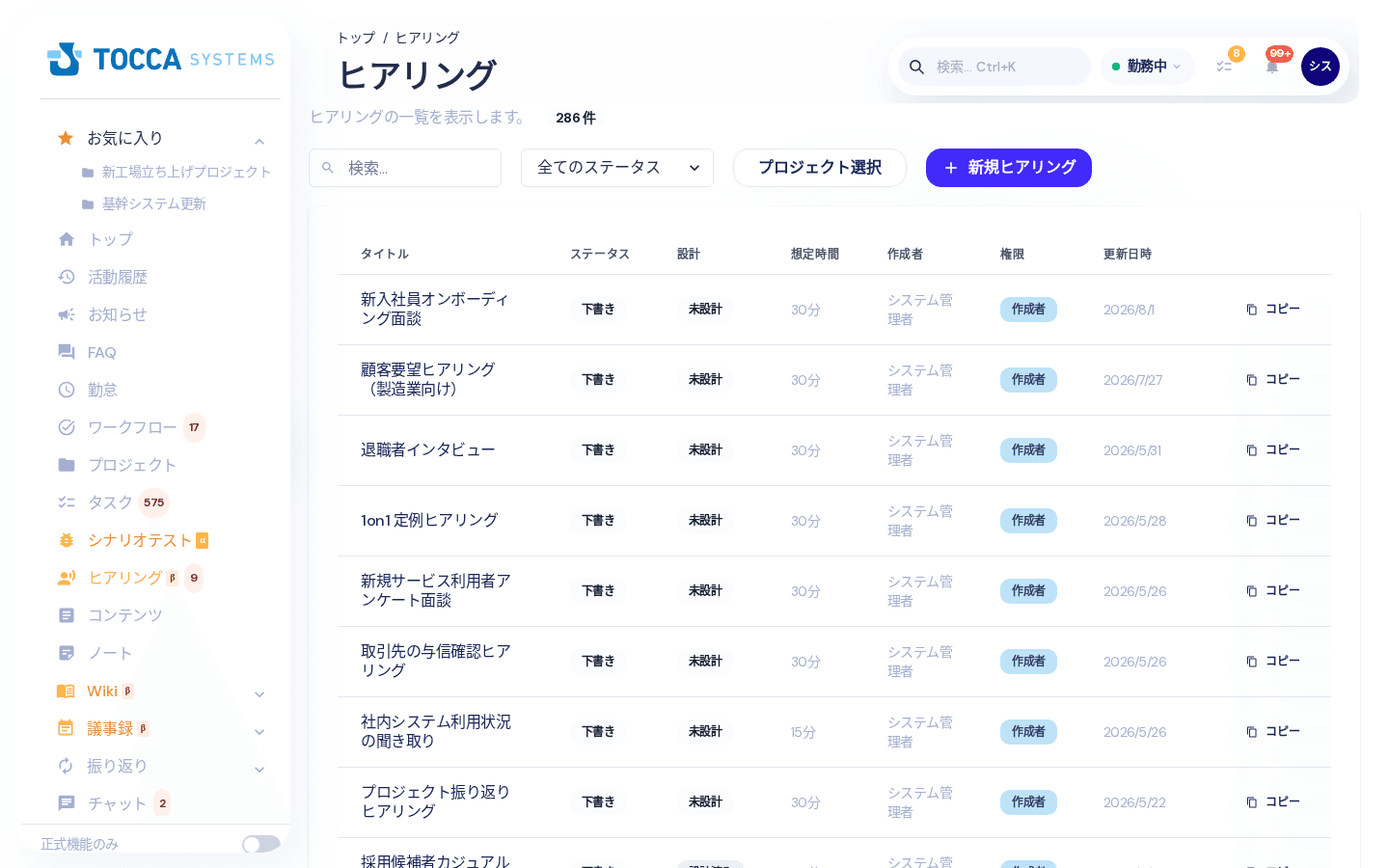Open 活動履歴 menu item
Image resolution: width=1389 pixels, height=868 pixels.
pos(118,277)
